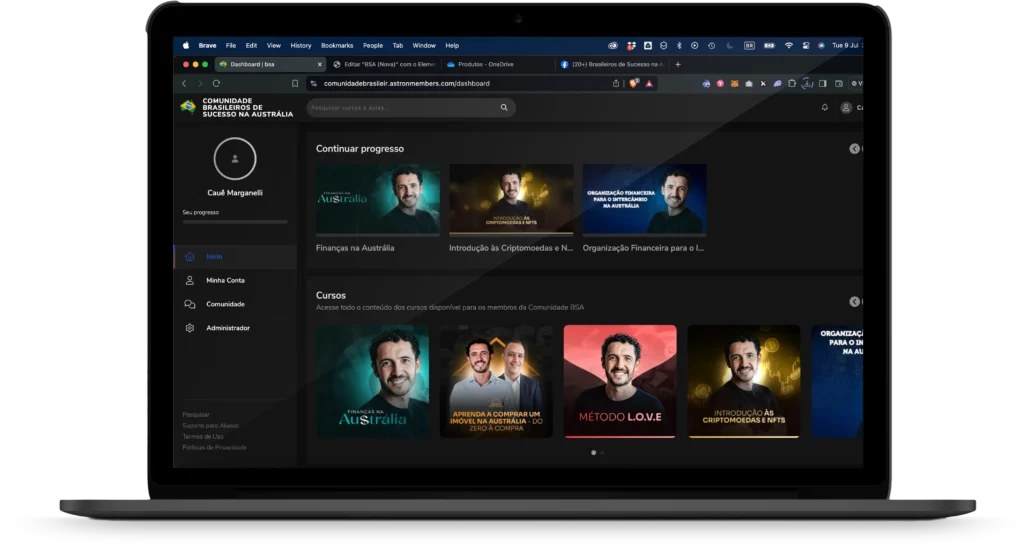Reload the page with the refresh icon
Viewport: 1024px width, 545px height.
pos(216,84)
